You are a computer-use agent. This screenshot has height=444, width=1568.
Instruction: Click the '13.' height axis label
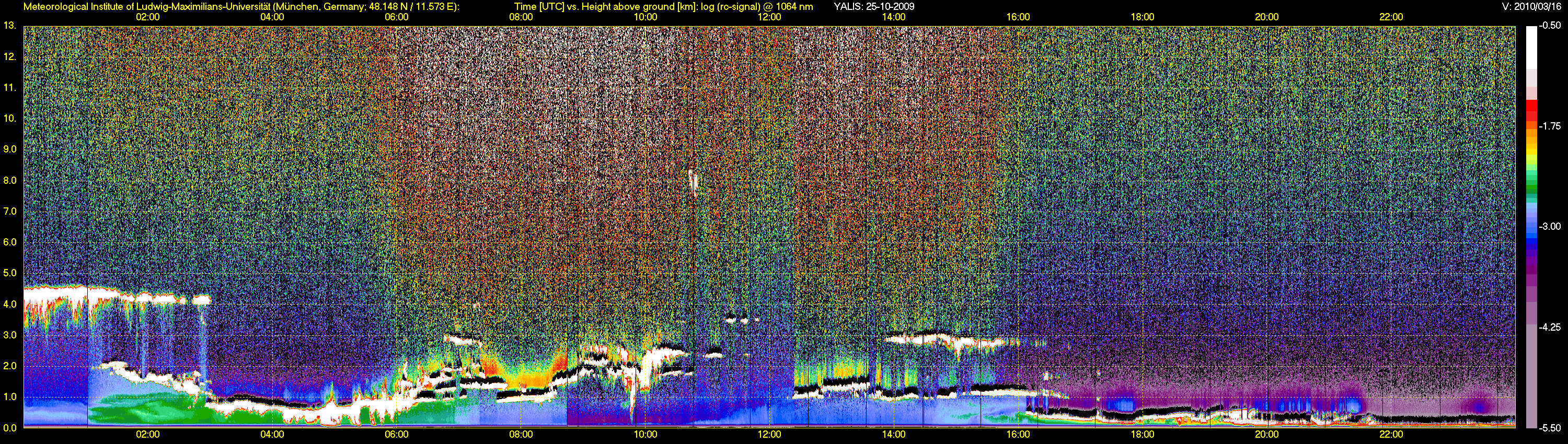pos(10,26)
